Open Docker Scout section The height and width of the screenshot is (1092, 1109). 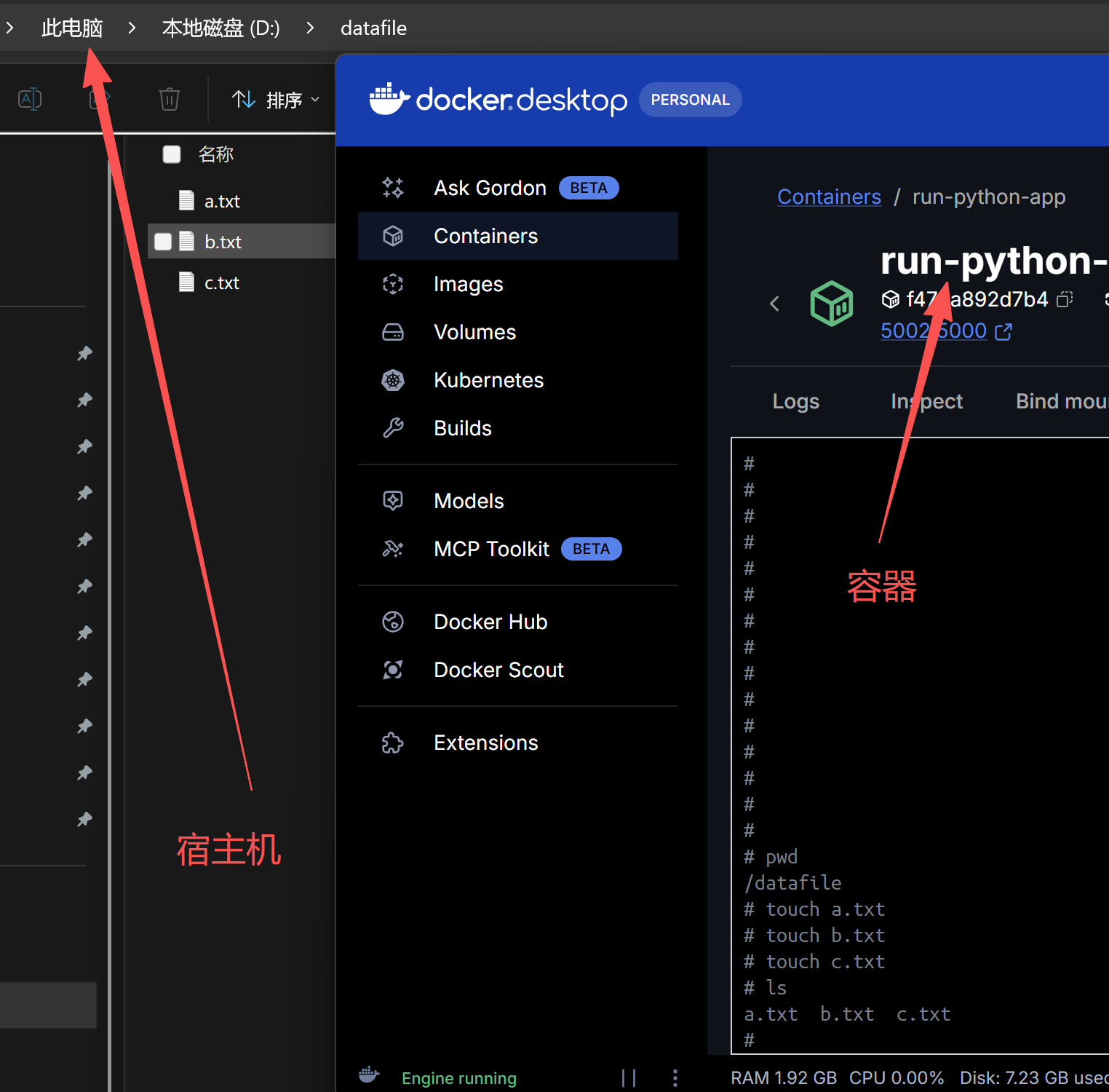point(518,670)
